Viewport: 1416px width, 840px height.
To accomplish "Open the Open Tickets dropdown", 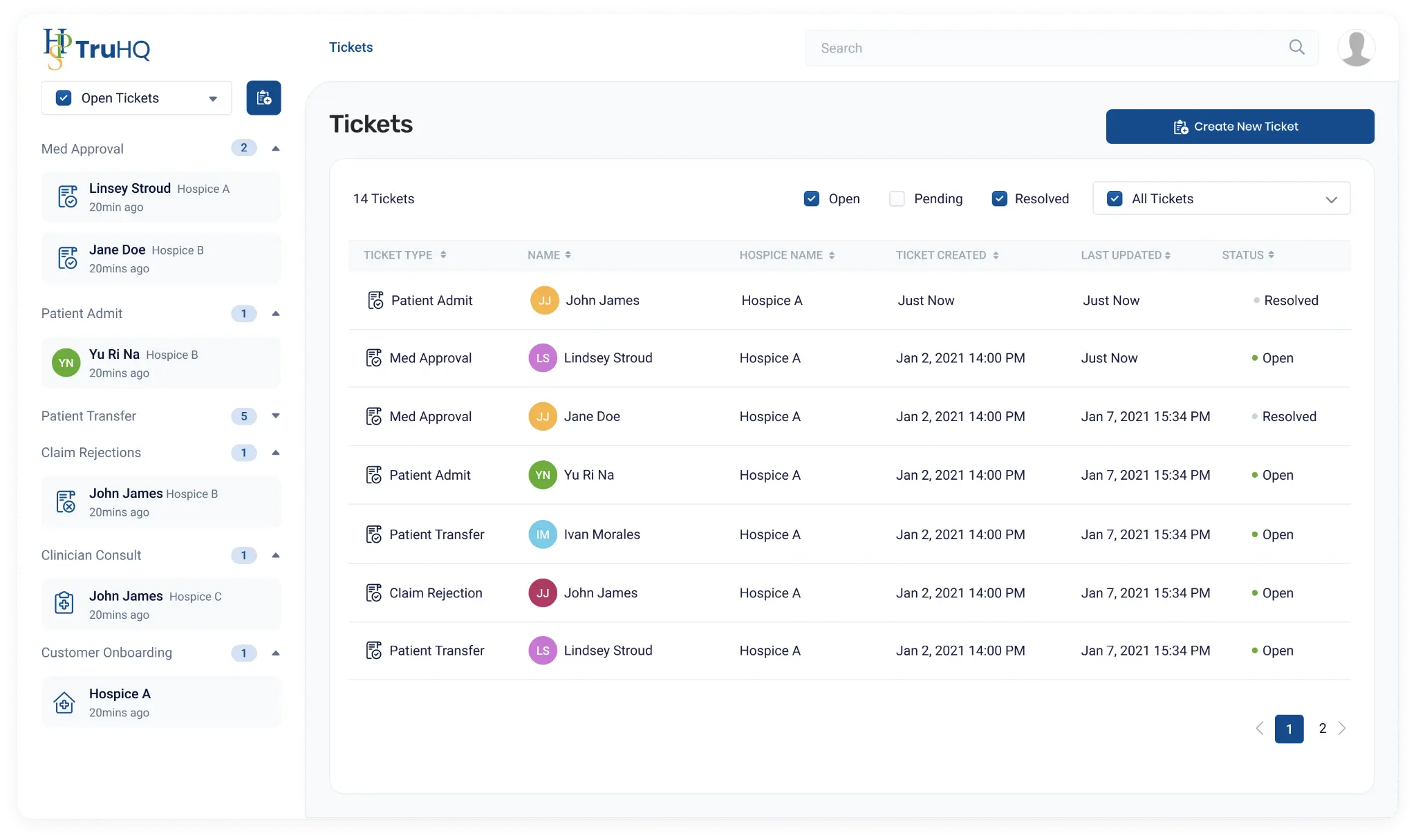I will pyautogui.click(x=212, y=97).
